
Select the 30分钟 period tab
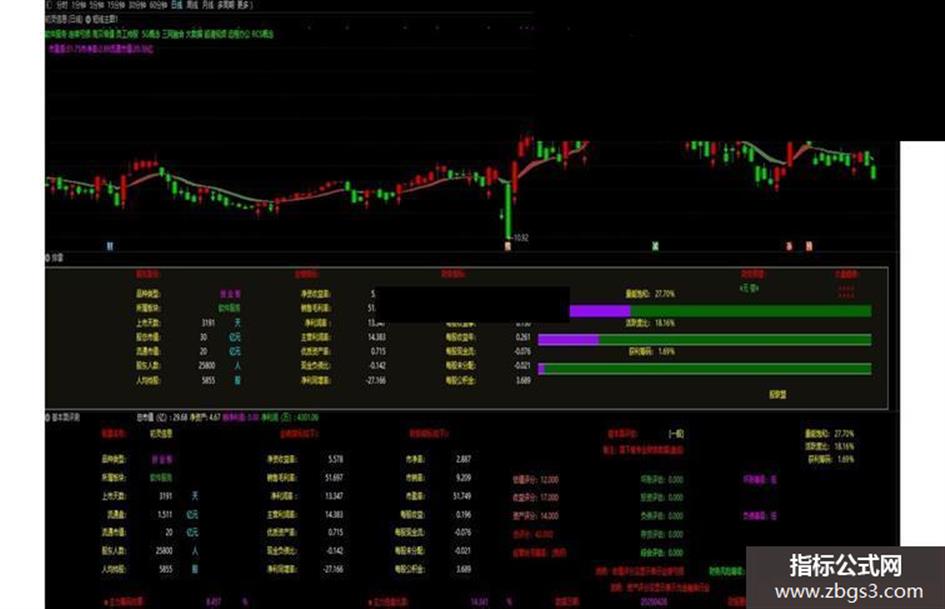point(137,4)
